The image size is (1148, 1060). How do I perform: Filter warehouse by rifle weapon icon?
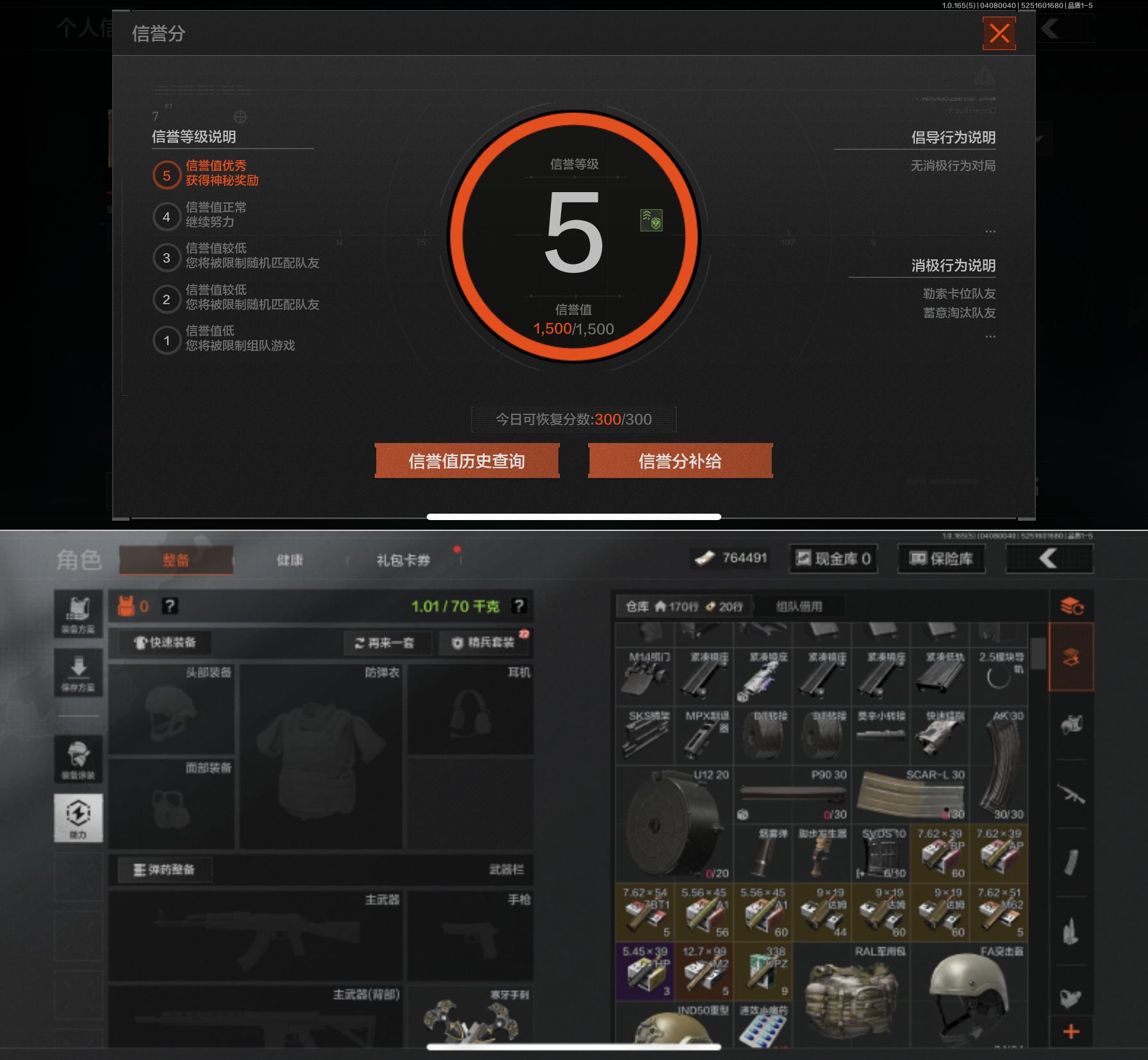click(1070, 794)
